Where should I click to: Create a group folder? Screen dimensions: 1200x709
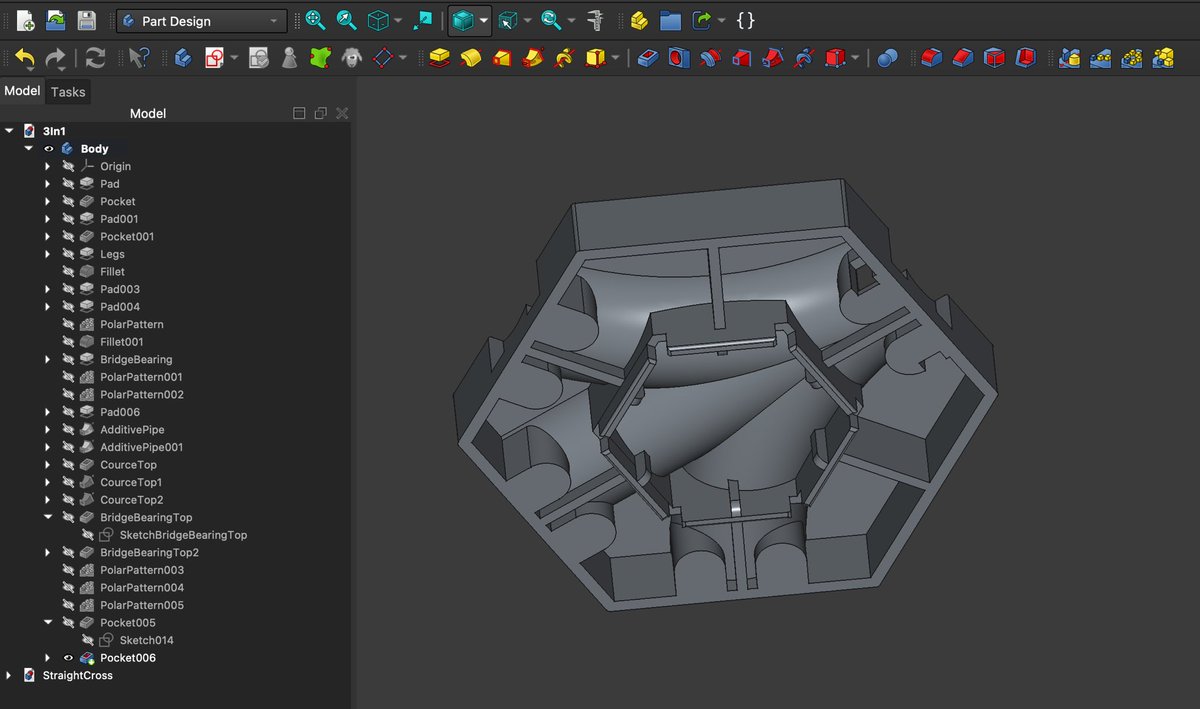click(x=670, y=20)
